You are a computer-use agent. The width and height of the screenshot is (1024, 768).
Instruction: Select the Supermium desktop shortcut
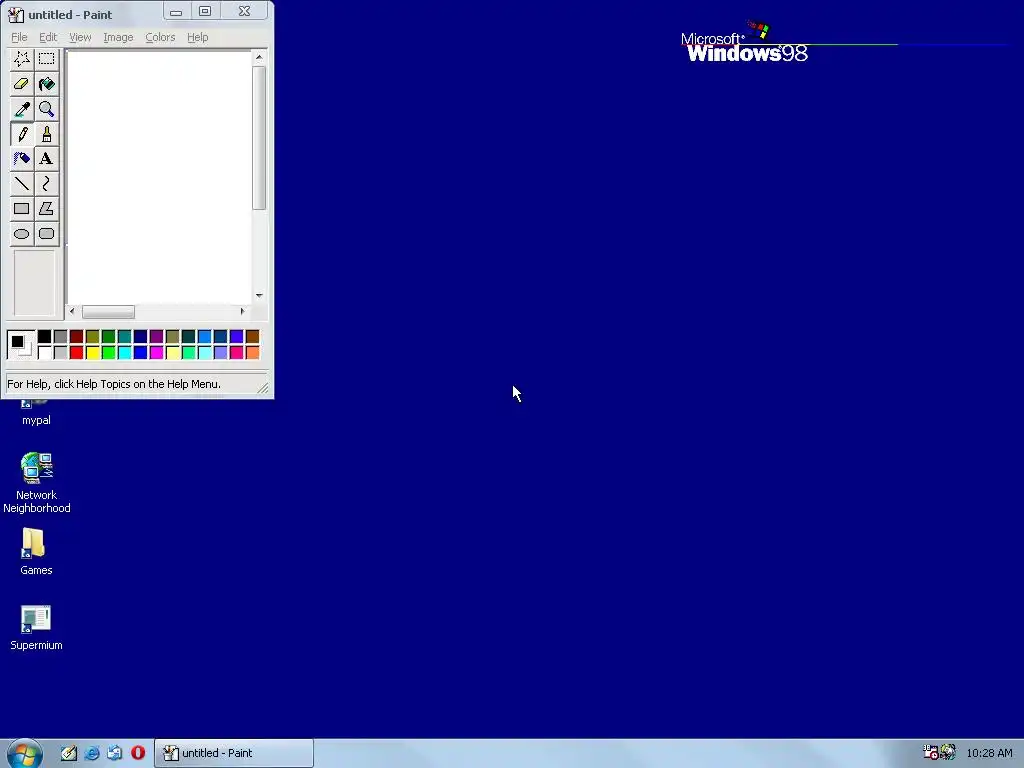coord(36,628)
